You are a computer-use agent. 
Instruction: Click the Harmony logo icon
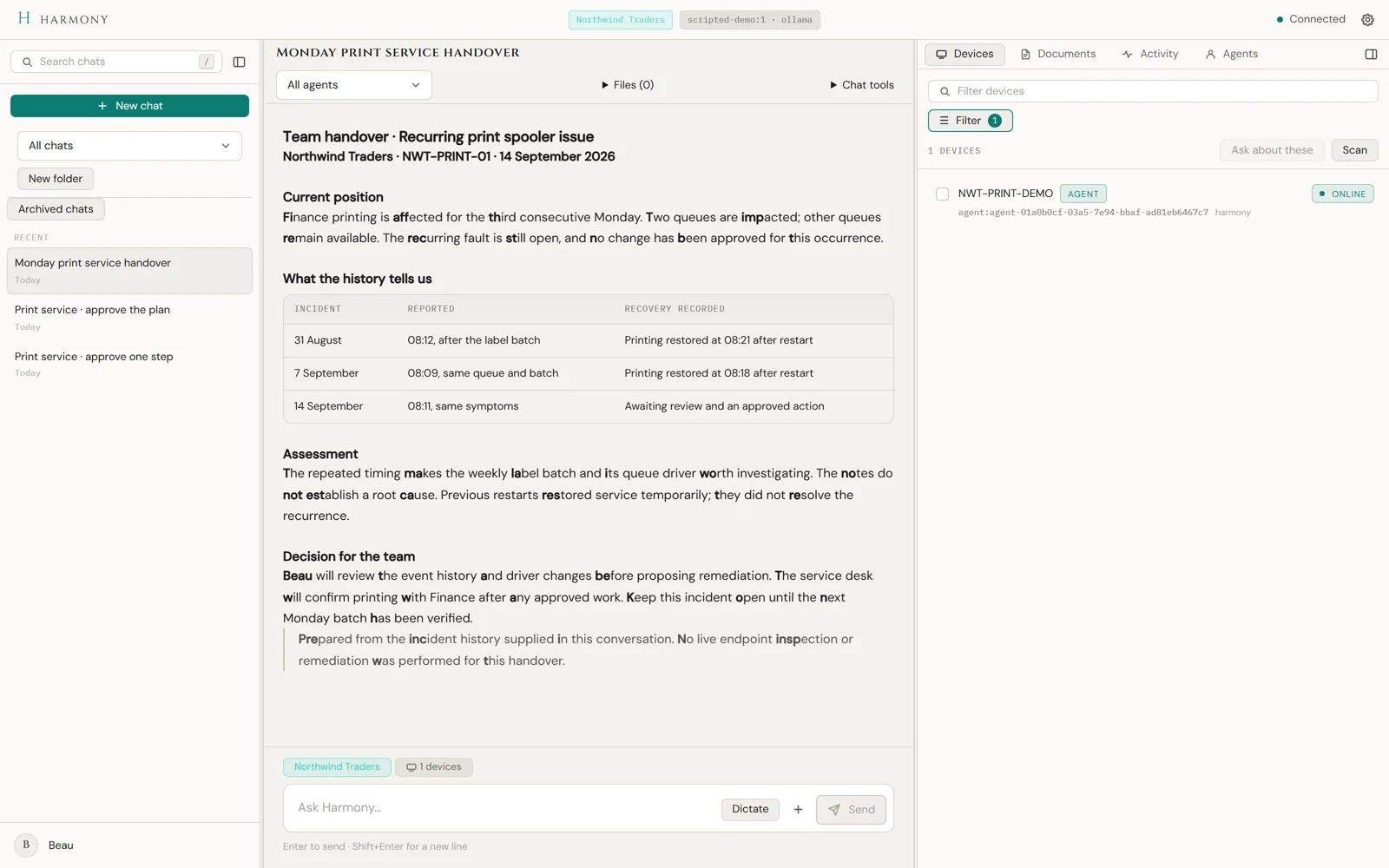[x=24, y=18]
